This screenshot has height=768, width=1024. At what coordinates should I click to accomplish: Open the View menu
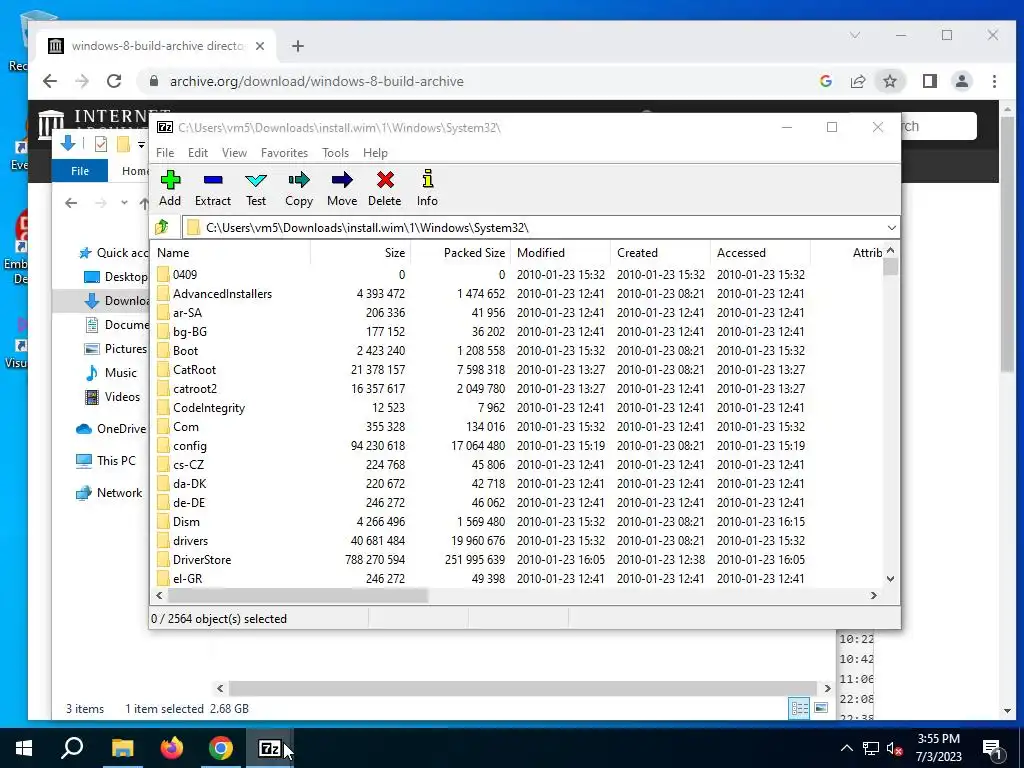click(x=234, y=153)
